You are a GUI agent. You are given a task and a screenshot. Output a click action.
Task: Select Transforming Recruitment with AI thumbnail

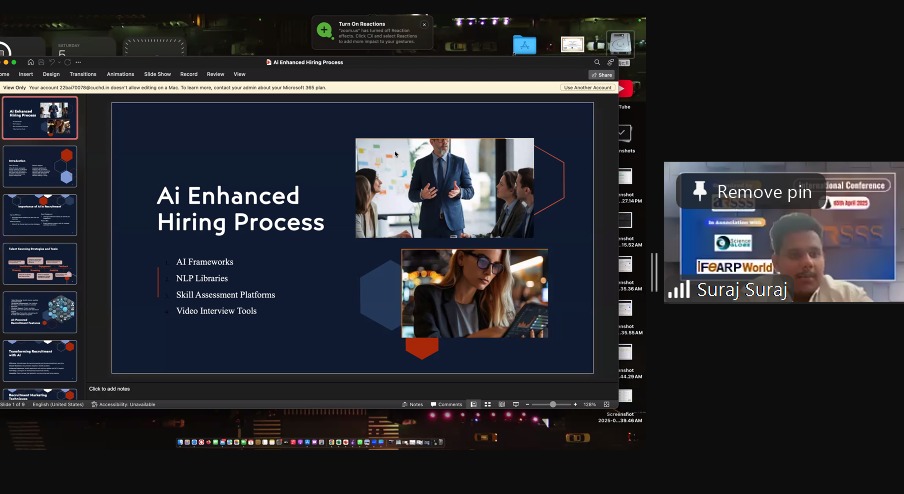click(x=40, y=361)
